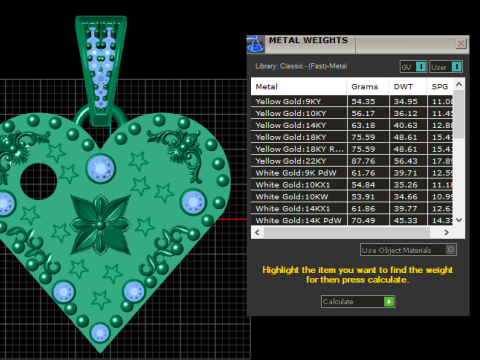Click the 54.35 grams value
This screenshot has height=360, width=480.
coord(363,101)
